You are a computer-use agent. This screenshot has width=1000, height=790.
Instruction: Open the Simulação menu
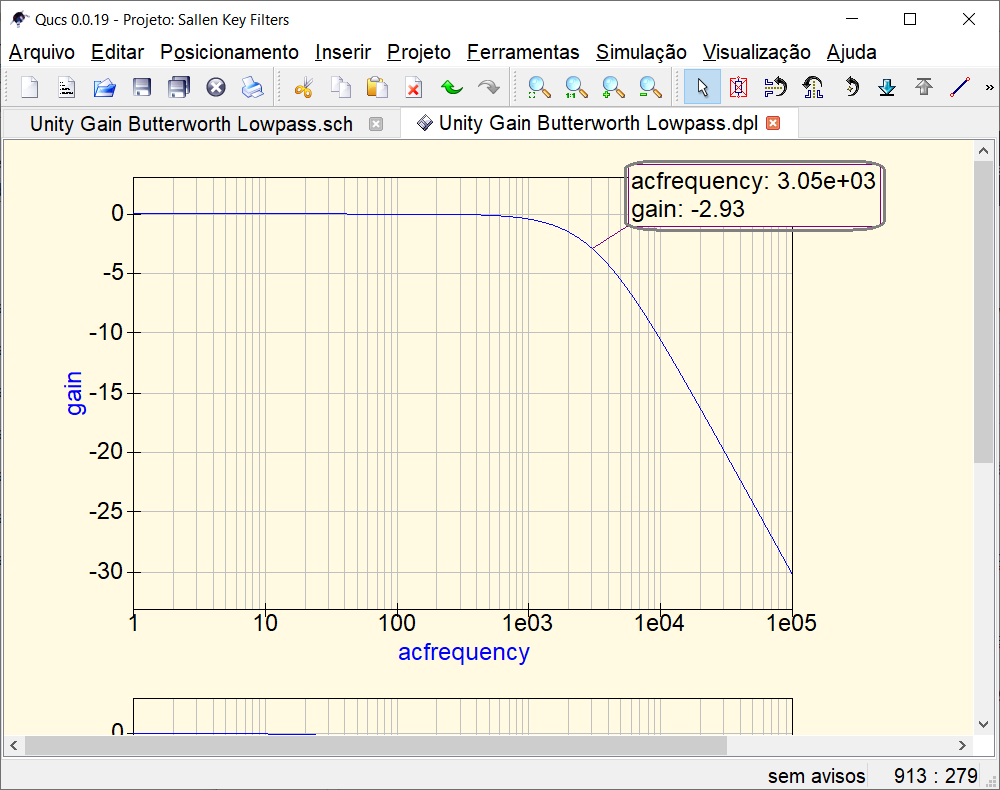641,52
